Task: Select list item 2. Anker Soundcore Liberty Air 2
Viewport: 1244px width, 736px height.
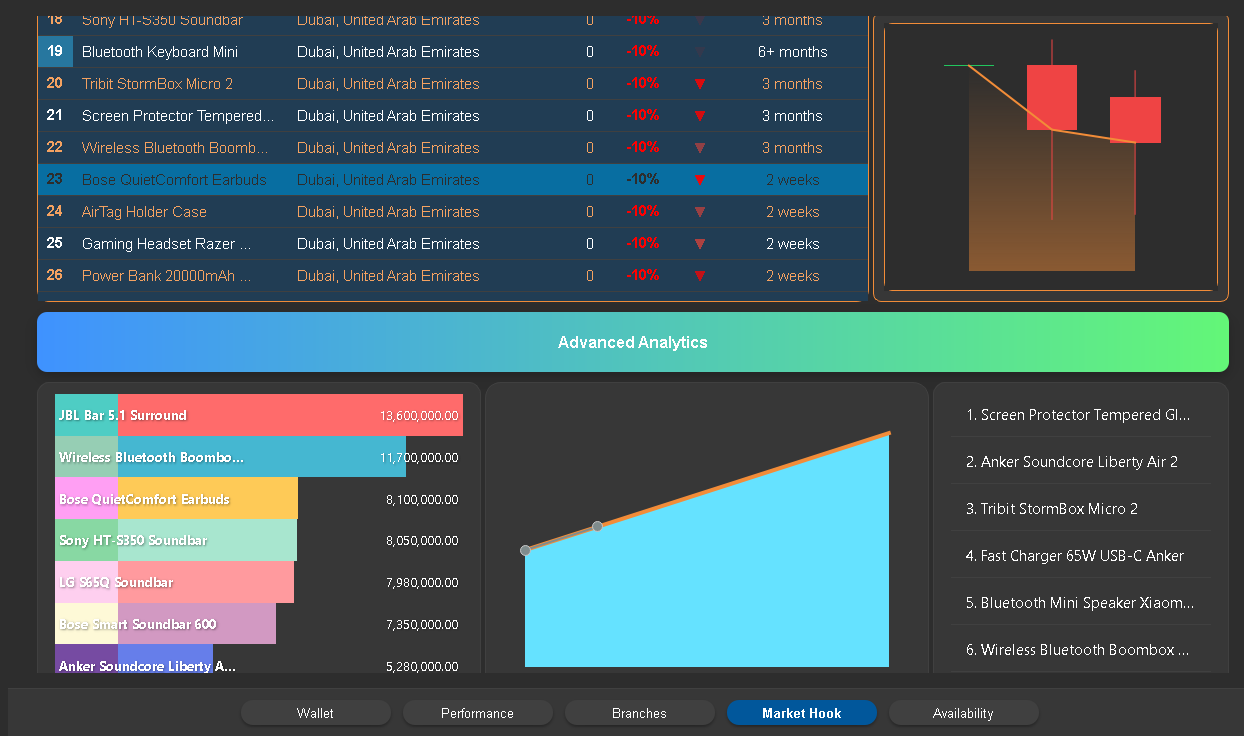Action: 1081,462
